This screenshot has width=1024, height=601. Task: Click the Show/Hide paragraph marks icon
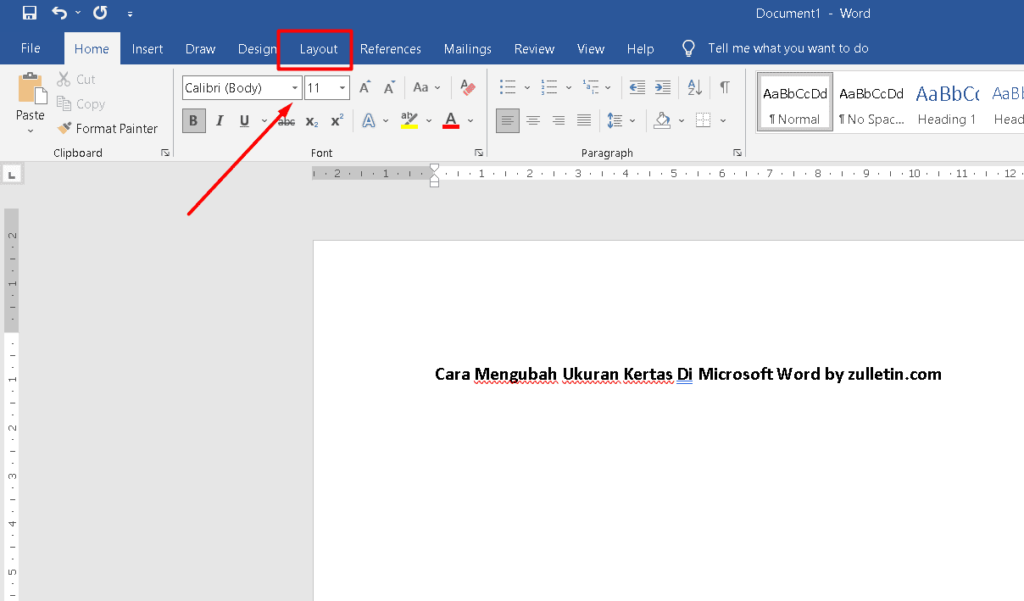[x=724, y=88]
